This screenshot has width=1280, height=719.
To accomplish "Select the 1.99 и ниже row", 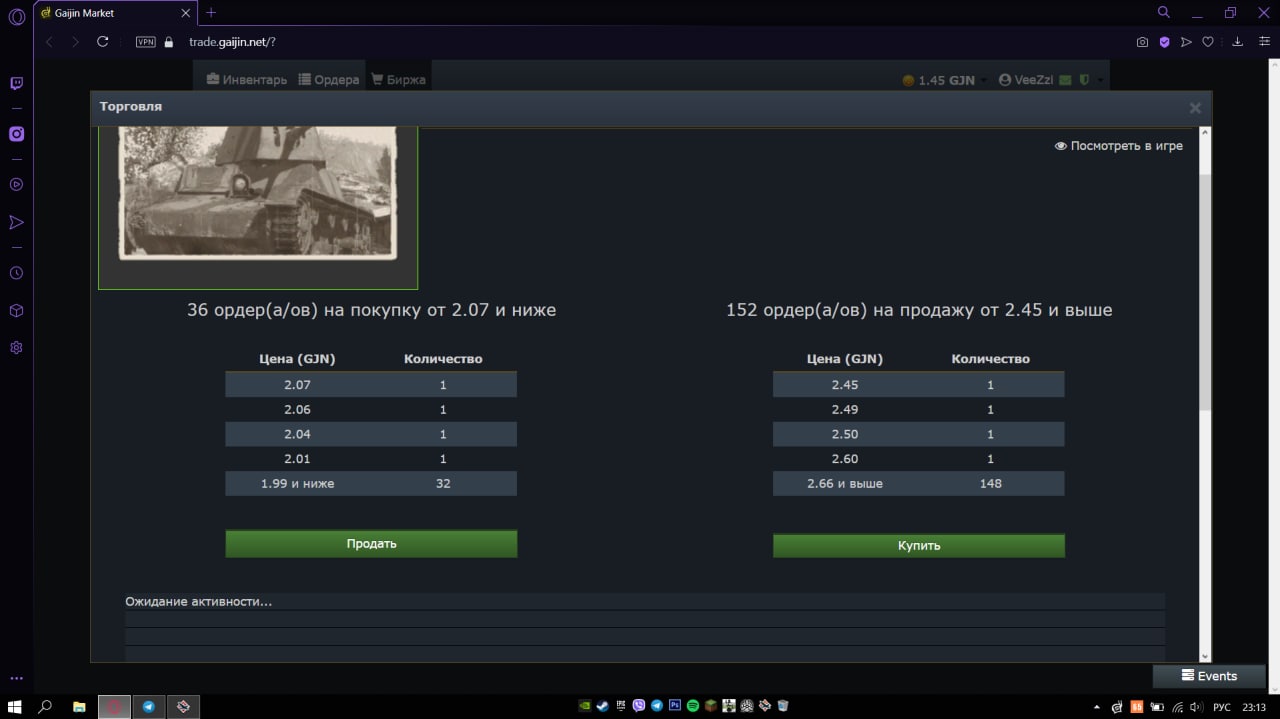I will 371,483.
